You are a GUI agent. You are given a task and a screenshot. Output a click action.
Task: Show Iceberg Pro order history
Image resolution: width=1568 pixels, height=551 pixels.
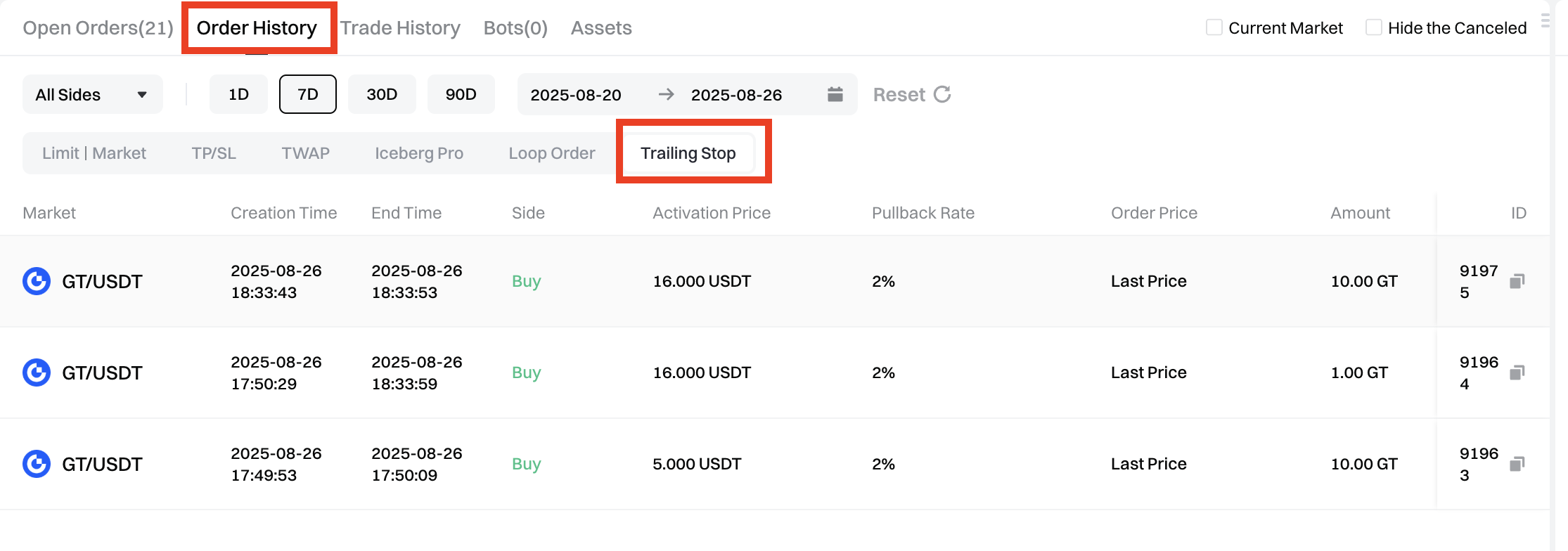418,153
